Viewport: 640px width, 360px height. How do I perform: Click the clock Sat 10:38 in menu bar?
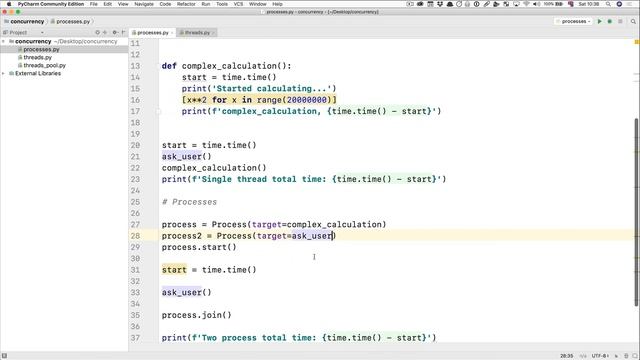589,4
